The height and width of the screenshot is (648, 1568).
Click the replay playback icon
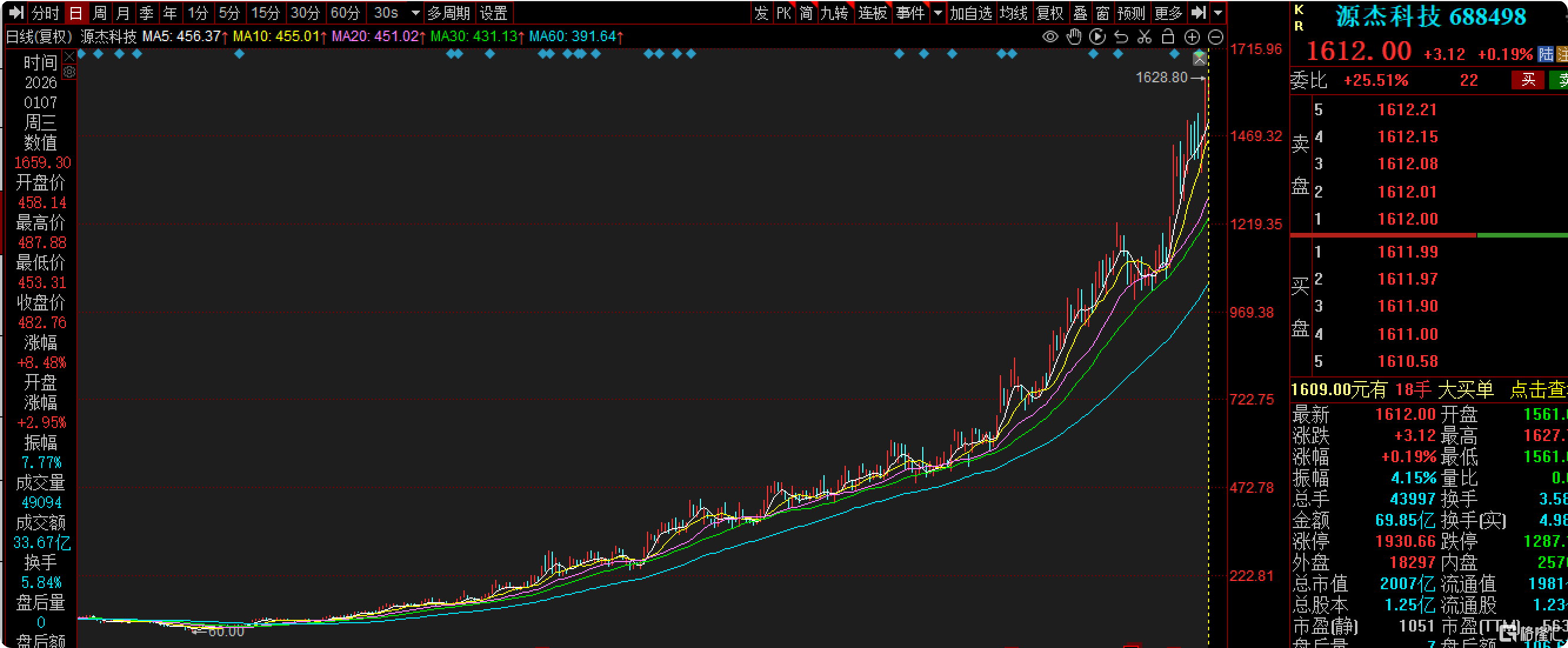coord(1097,37)
